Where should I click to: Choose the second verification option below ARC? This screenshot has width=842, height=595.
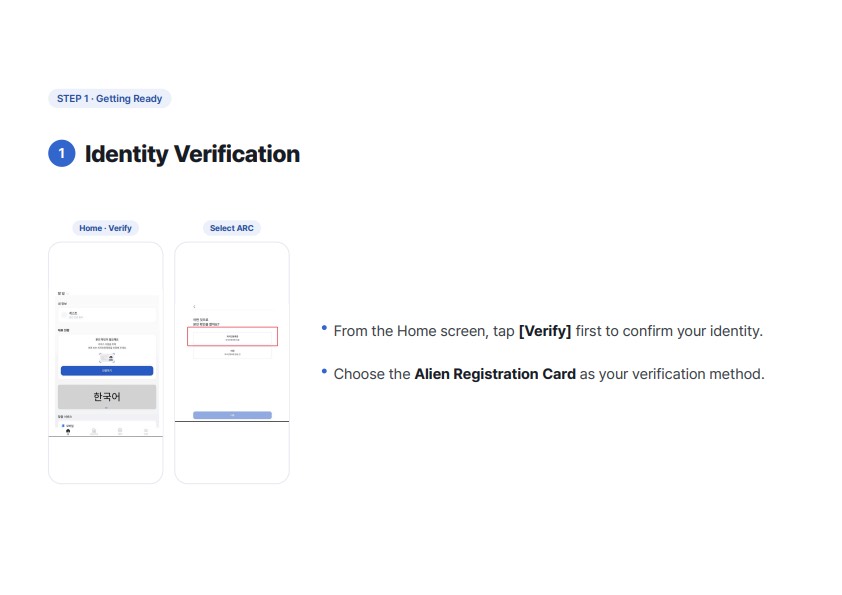pyautogui.click(x=233, y=353)
